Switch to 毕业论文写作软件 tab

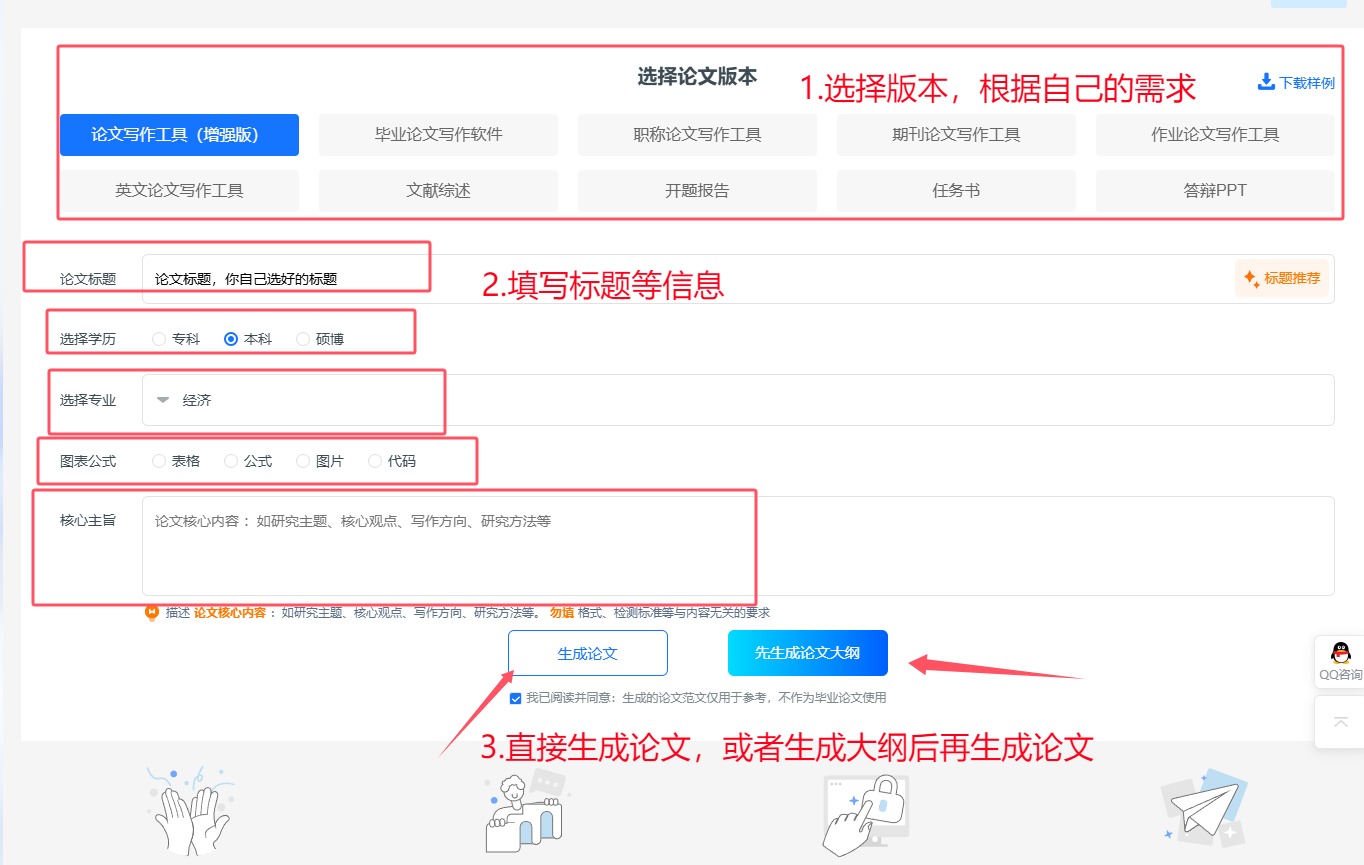click(438, 135)
